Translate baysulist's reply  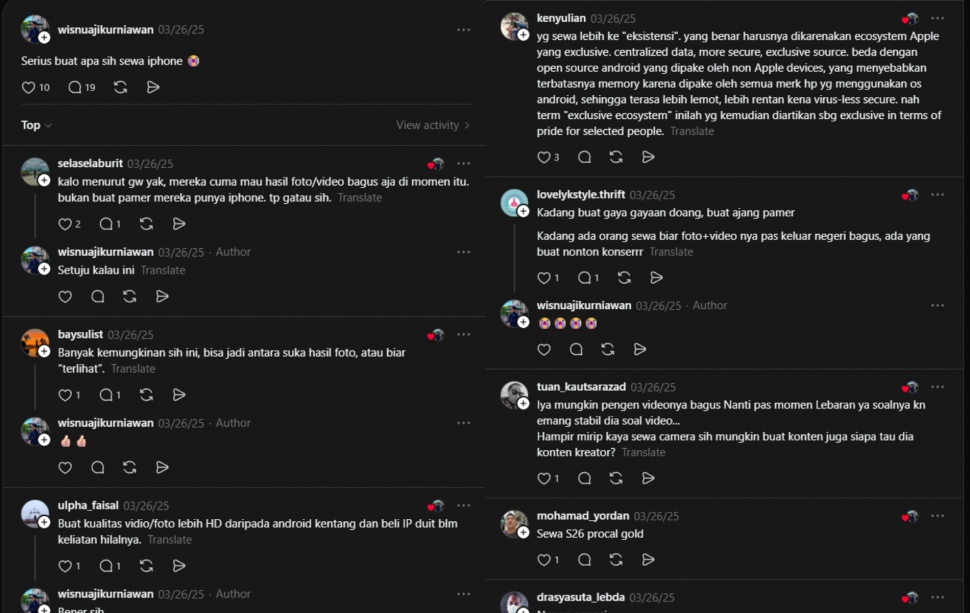133,369
